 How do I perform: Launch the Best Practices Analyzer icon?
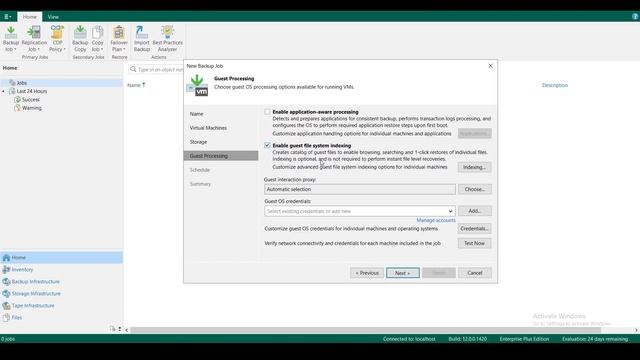pyautogui.click(x=167, y=33)
